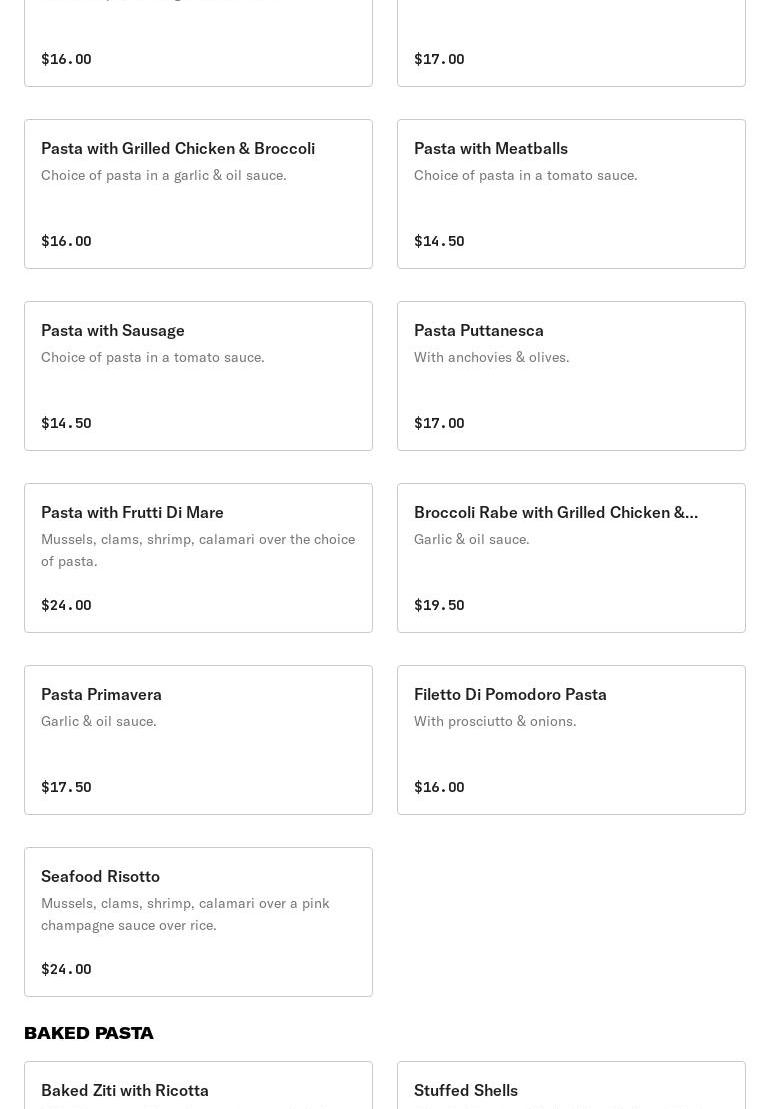Screen dimensions: 770x1109
Task: Open Pasta with Grilled Chicken & Broccoli item
Action: tap(198, 194)
